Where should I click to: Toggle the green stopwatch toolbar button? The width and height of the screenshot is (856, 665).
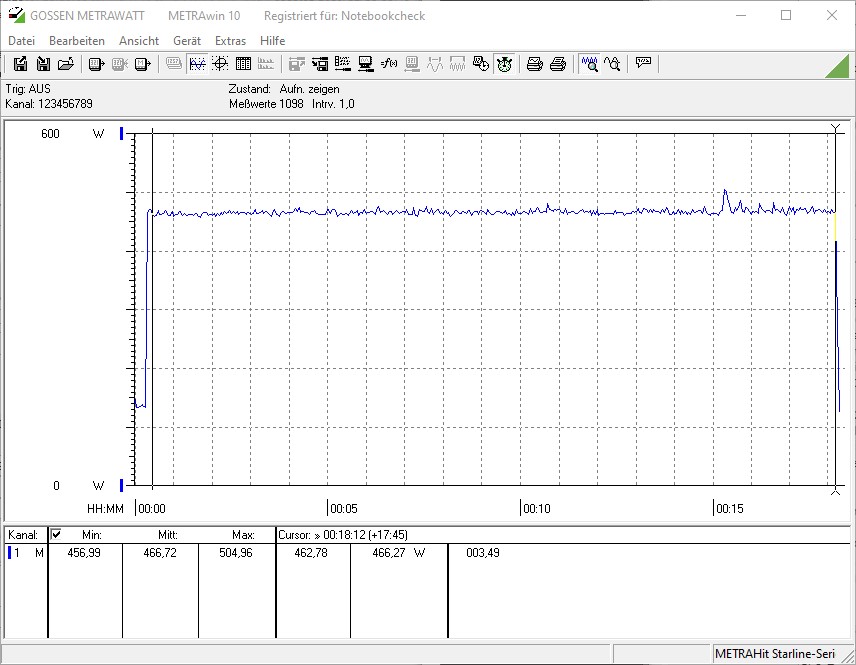coord(504,64)
